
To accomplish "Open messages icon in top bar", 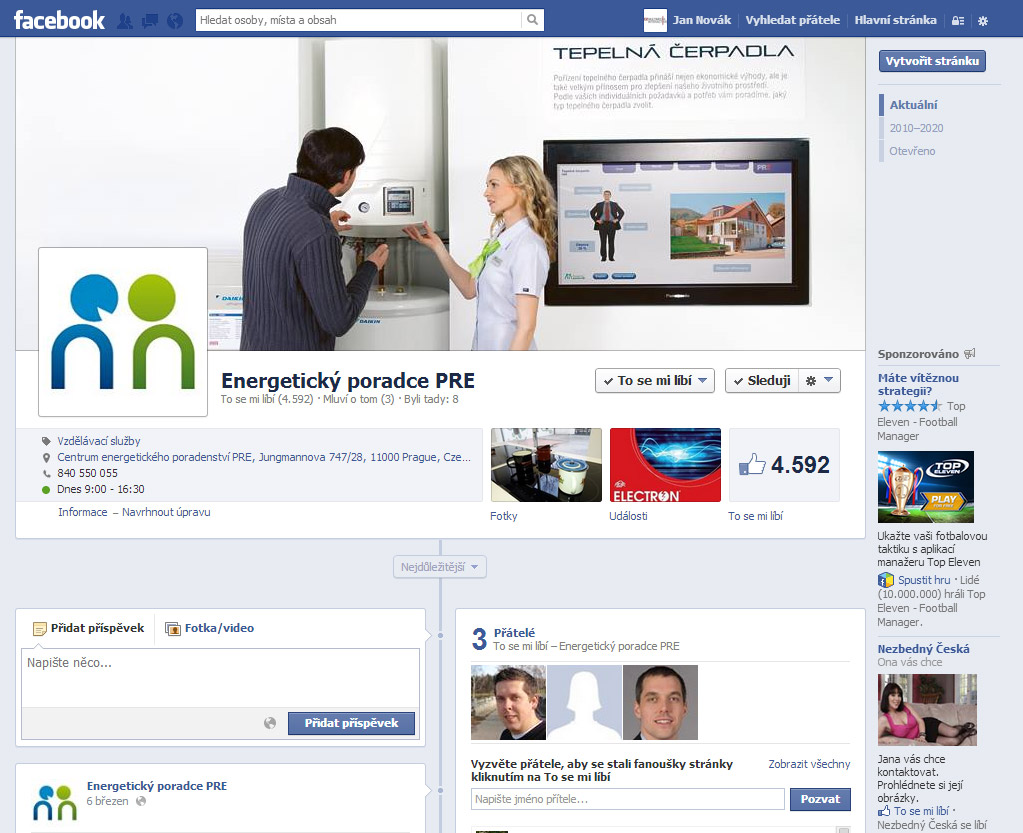I will 150,21.
